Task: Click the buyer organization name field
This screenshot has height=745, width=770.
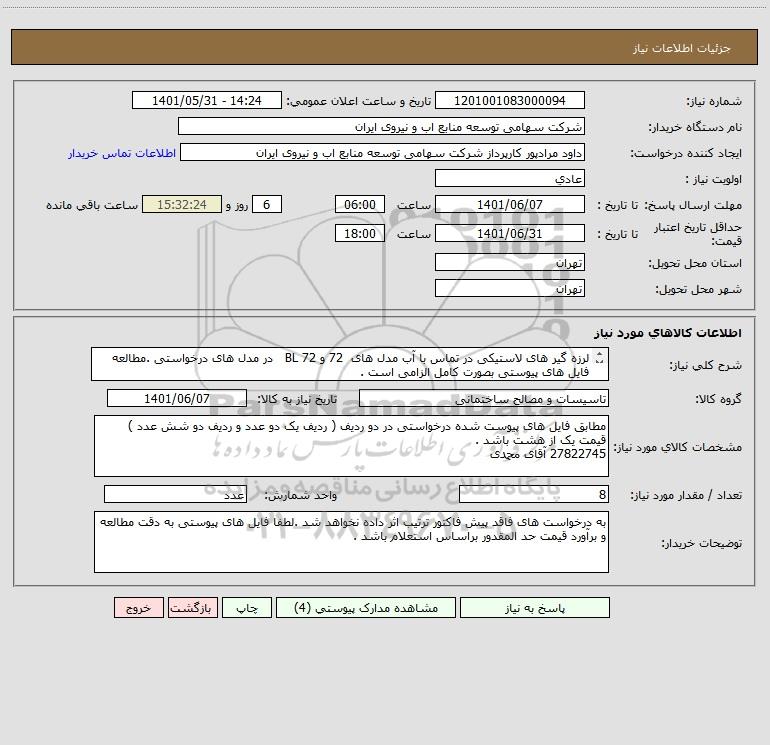Action: (x=381, y=126)
